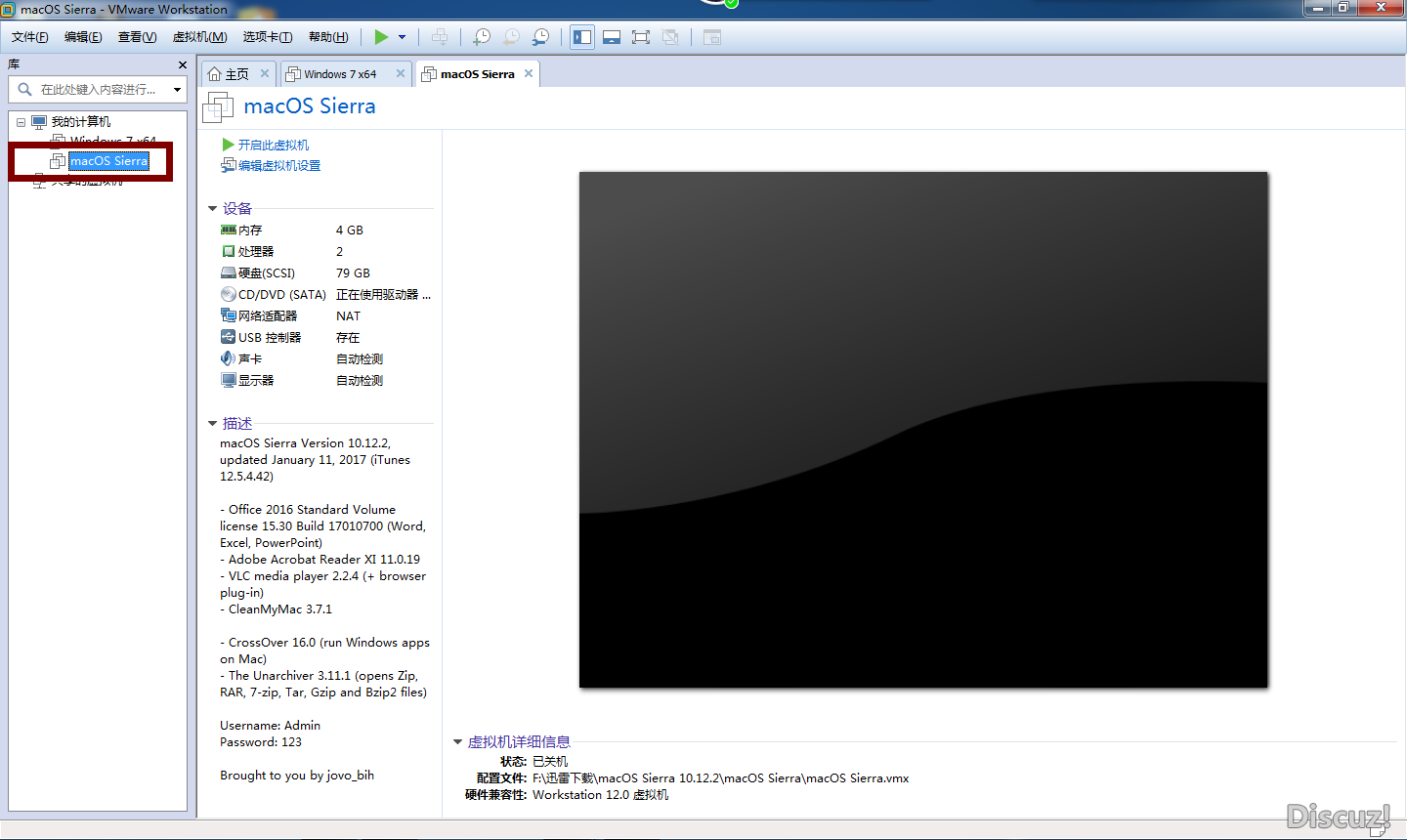This screenshot has height=840, width=1407.
Task: Close the 库 library panel
Action: [182, 64]
